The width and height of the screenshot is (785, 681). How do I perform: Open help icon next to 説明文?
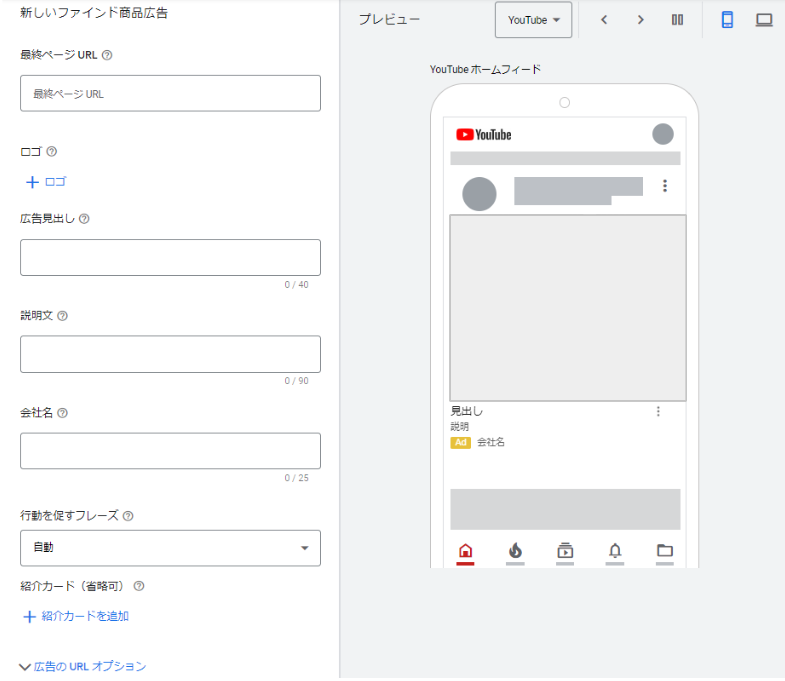click(63, 316)
